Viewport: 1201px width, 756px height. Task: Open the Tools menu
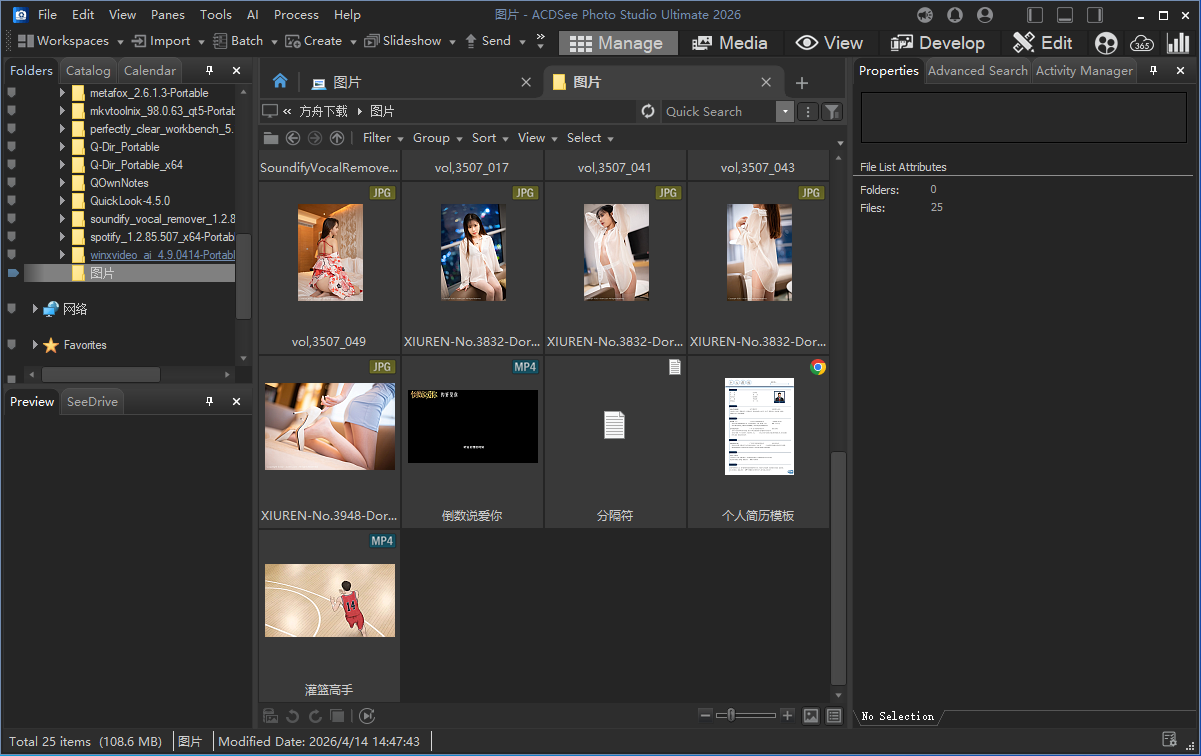click(215, 14)
